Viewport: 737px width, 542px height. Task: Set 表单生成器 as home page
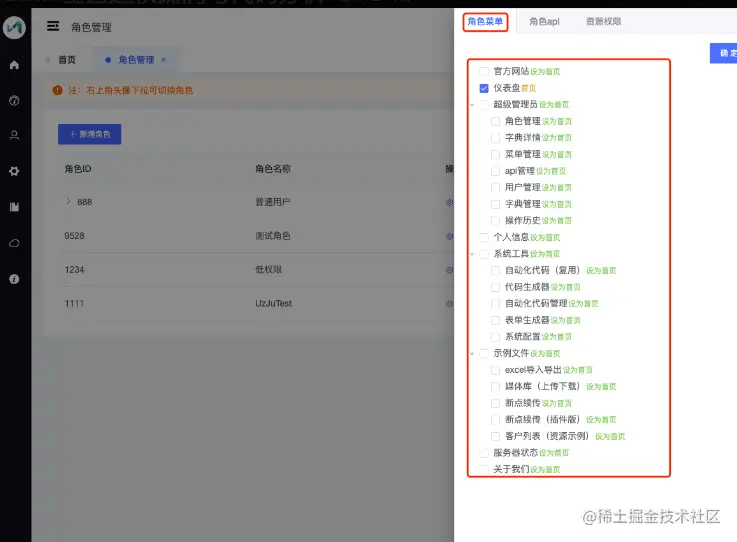565,321
